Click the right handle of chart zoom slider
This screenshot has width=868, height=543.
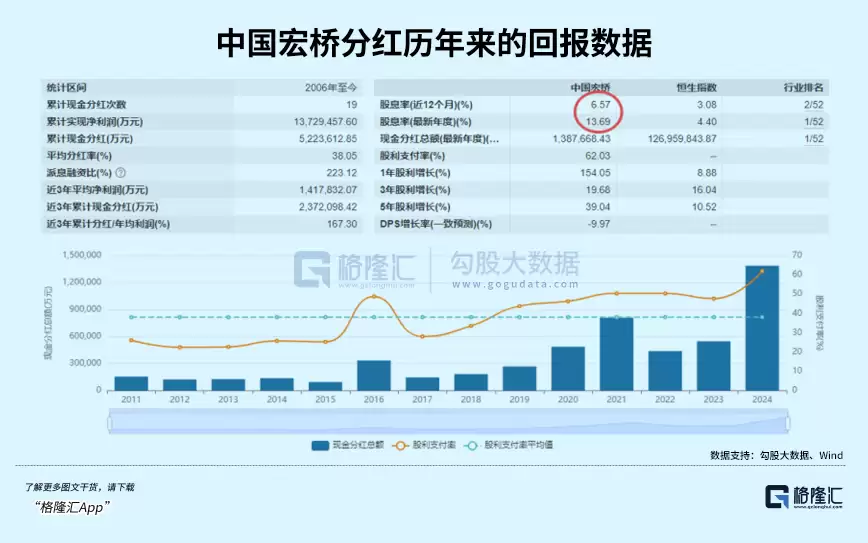787,421
